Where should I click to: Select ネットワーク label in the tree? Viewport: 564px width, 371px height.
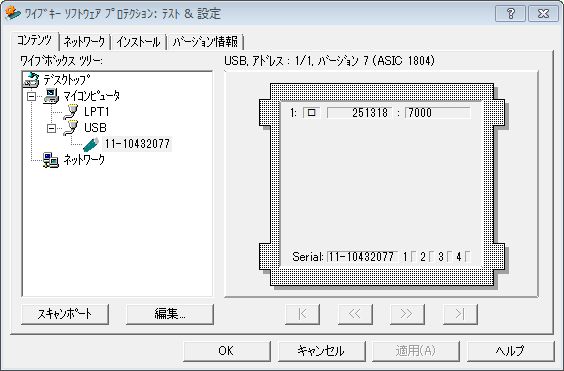(84, 160)
